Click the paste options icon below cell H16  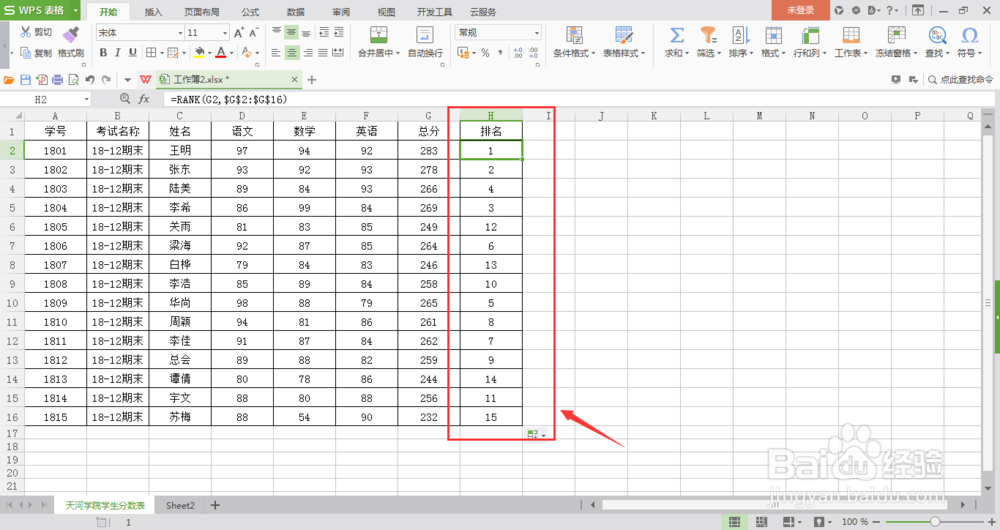[x=535, y=434]
